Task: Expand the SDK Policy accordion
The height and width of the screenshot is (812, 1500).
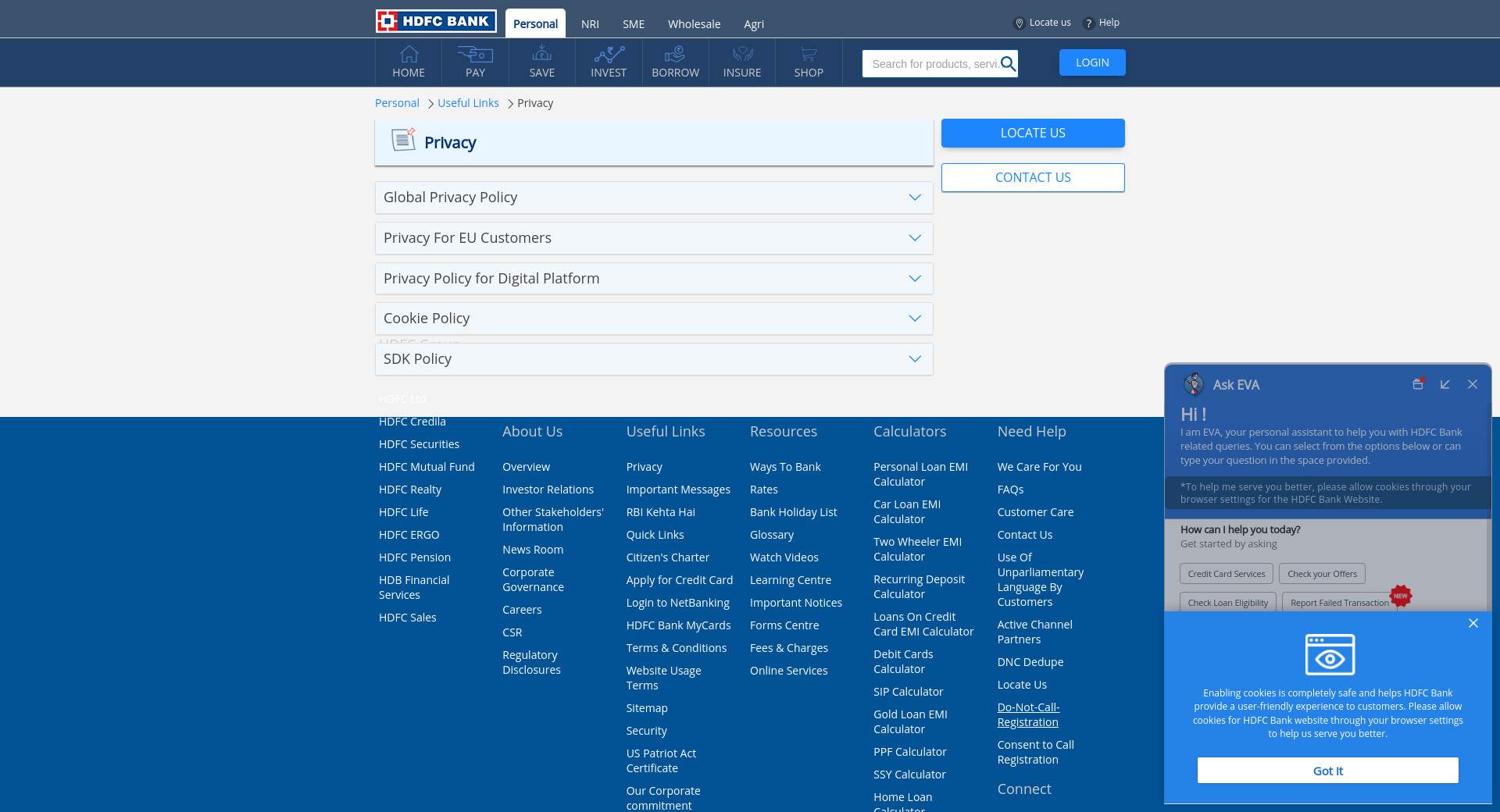Action: [x=914, y=359]
